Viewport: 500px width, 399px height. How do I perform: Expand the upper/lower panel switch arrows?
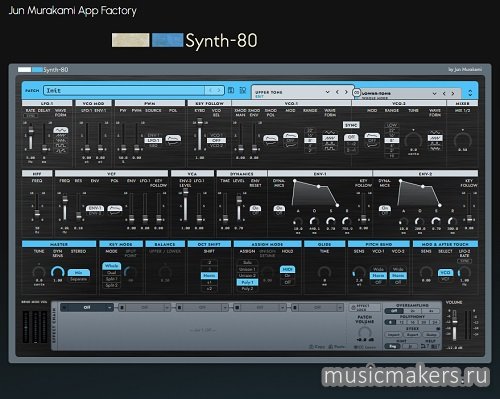click(x=470, y=92)
